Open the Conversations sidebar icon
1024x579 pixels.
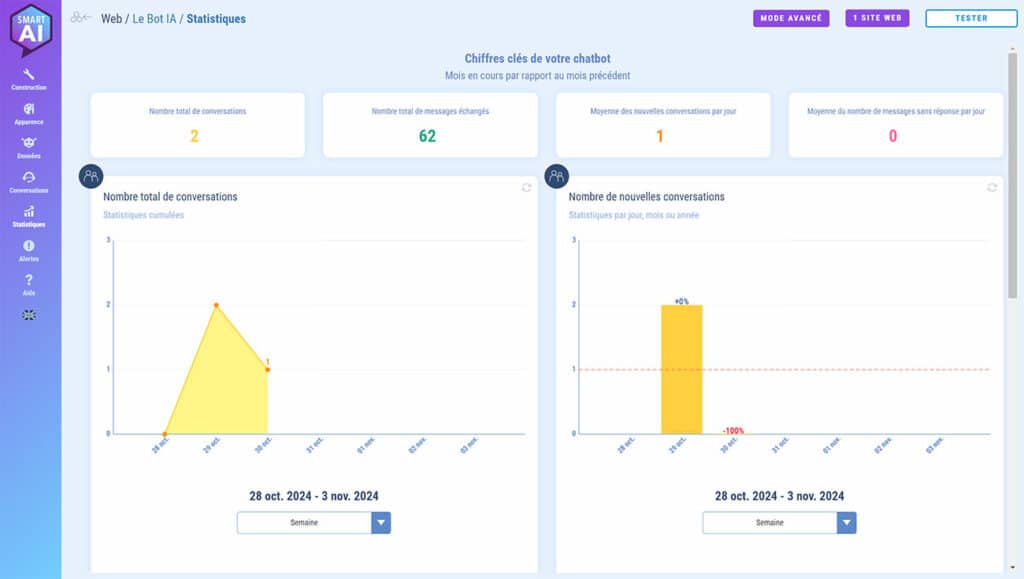(29, 179)
